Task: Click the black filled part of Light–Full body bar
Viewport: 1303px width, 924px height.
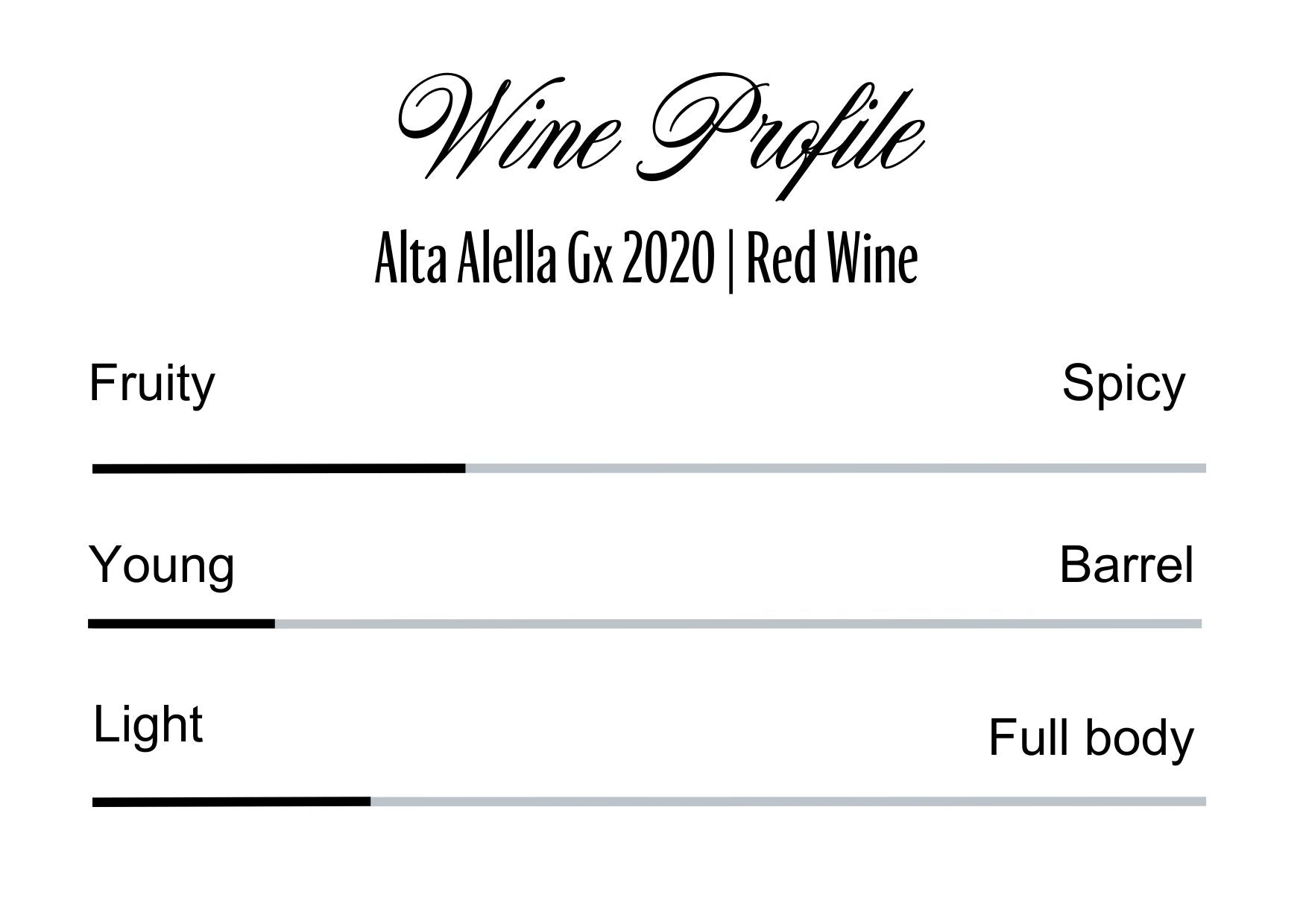Action: 231,802
